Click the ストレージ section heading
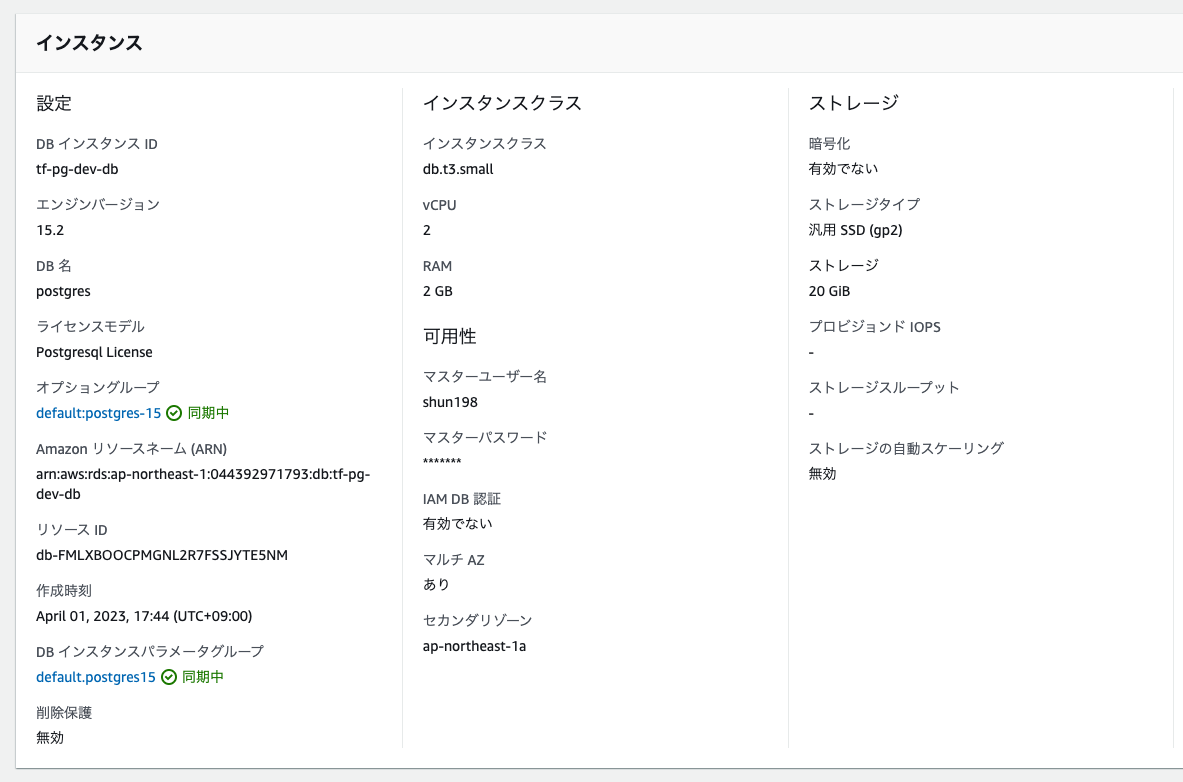The image size is (1183, 782). (x=853, y=103)
